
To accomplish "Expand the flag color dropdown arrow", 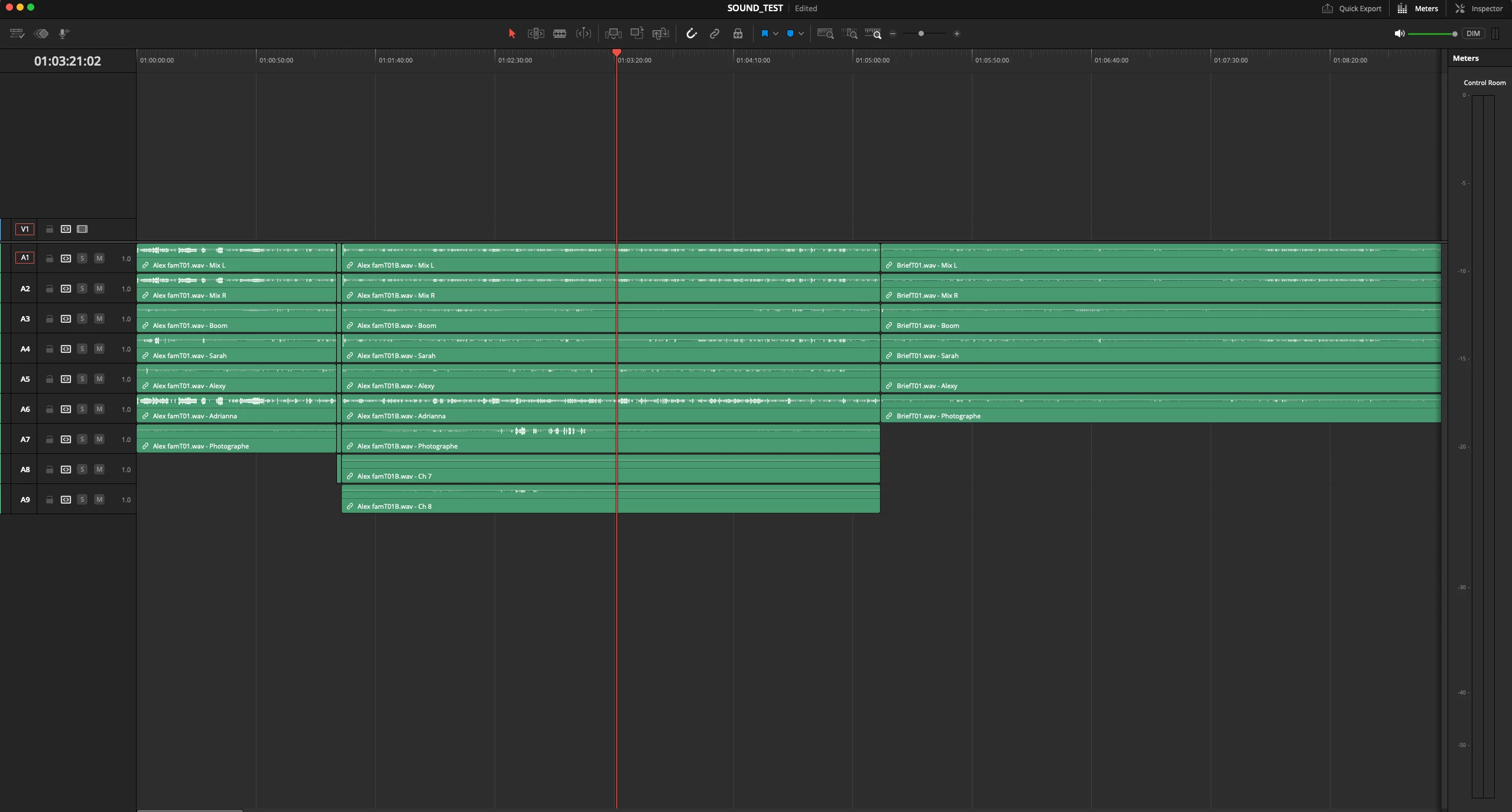I will (x=776, y=34).
